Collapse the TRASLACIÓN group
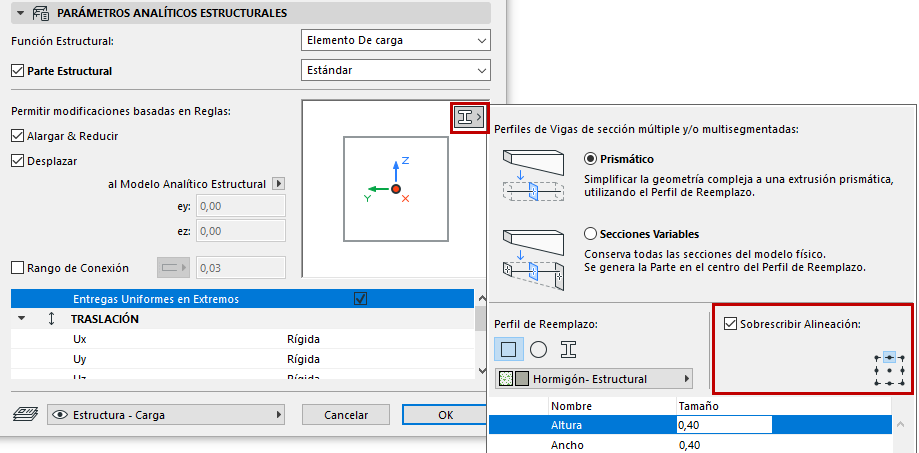Screen dimensions: 919x453 click(x=22, y=319)
